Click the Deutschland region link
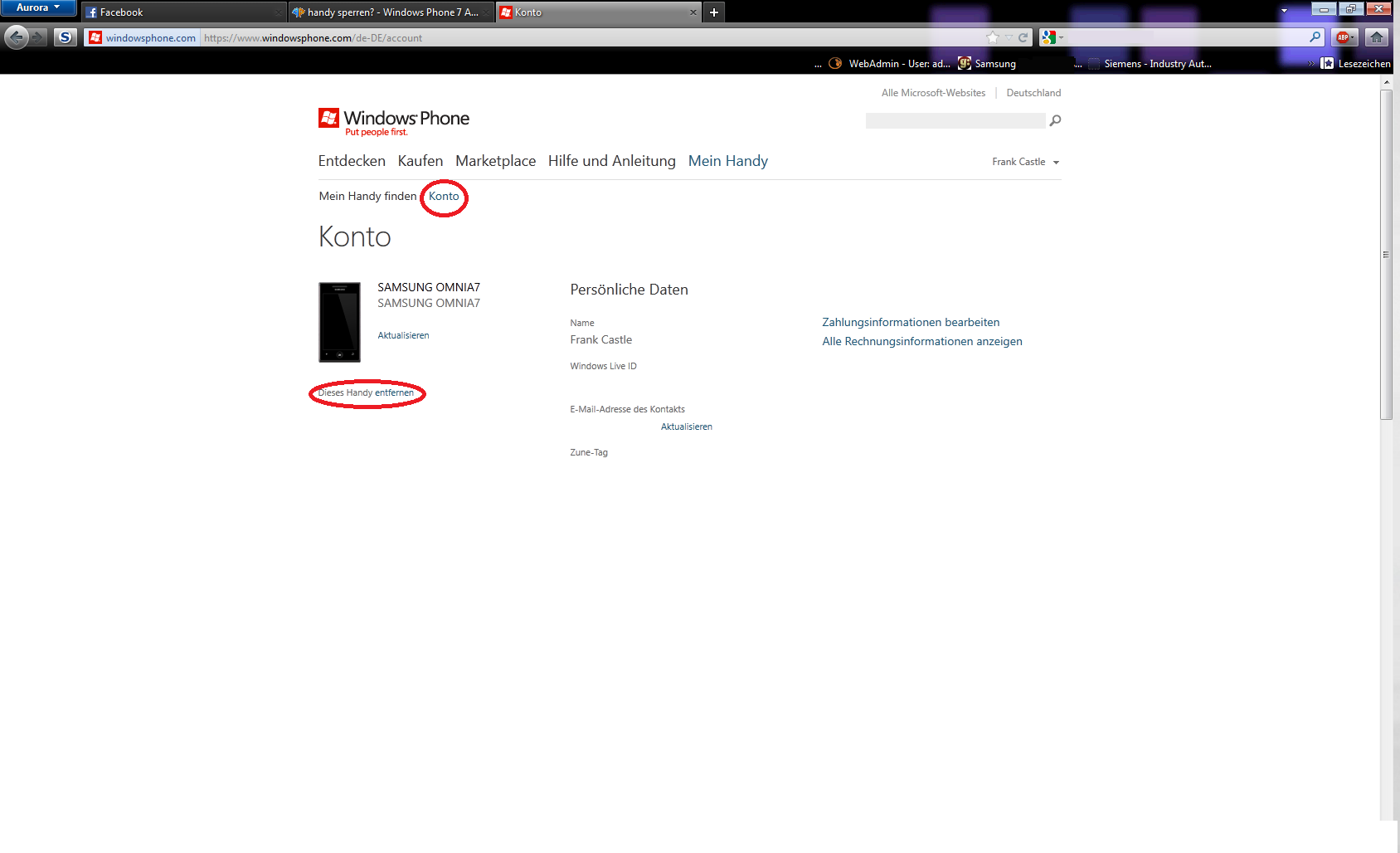The width and height of the screenshot is (1400, 853). tap(1033, 93)
